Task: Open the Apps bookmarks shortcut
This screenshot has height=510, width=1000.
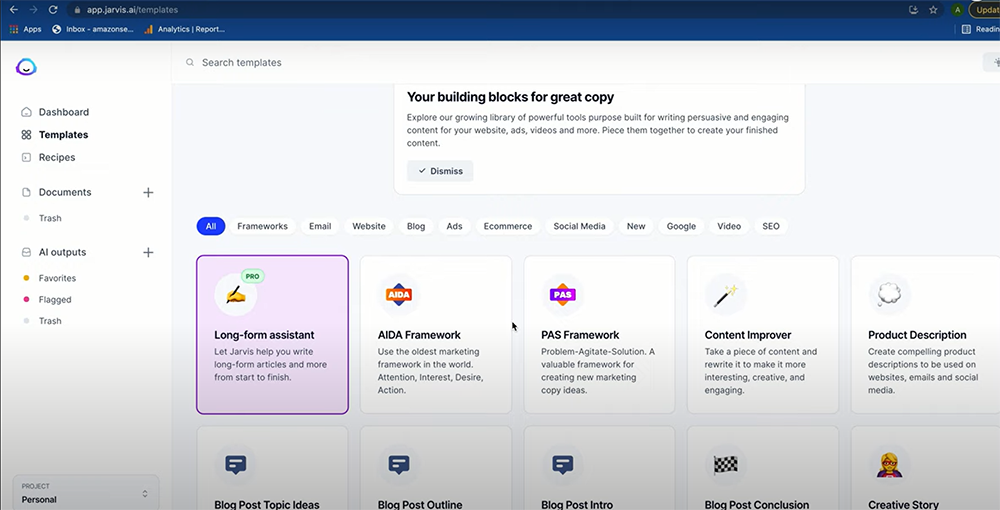Action: point(26,29)
